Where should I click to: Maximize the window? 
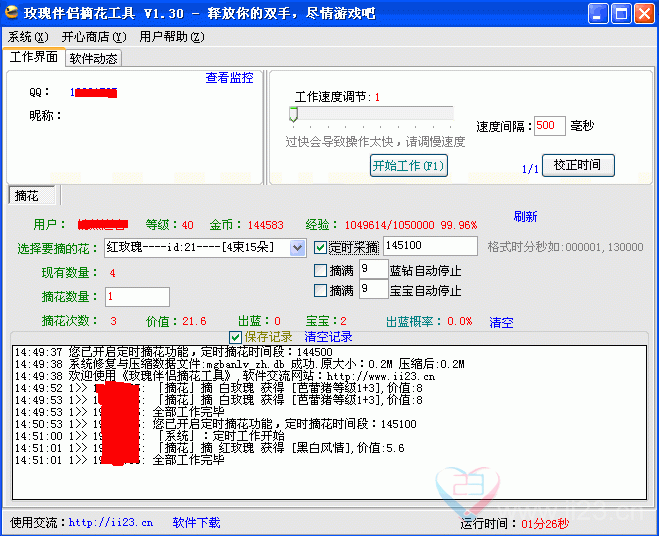(621, 13)
